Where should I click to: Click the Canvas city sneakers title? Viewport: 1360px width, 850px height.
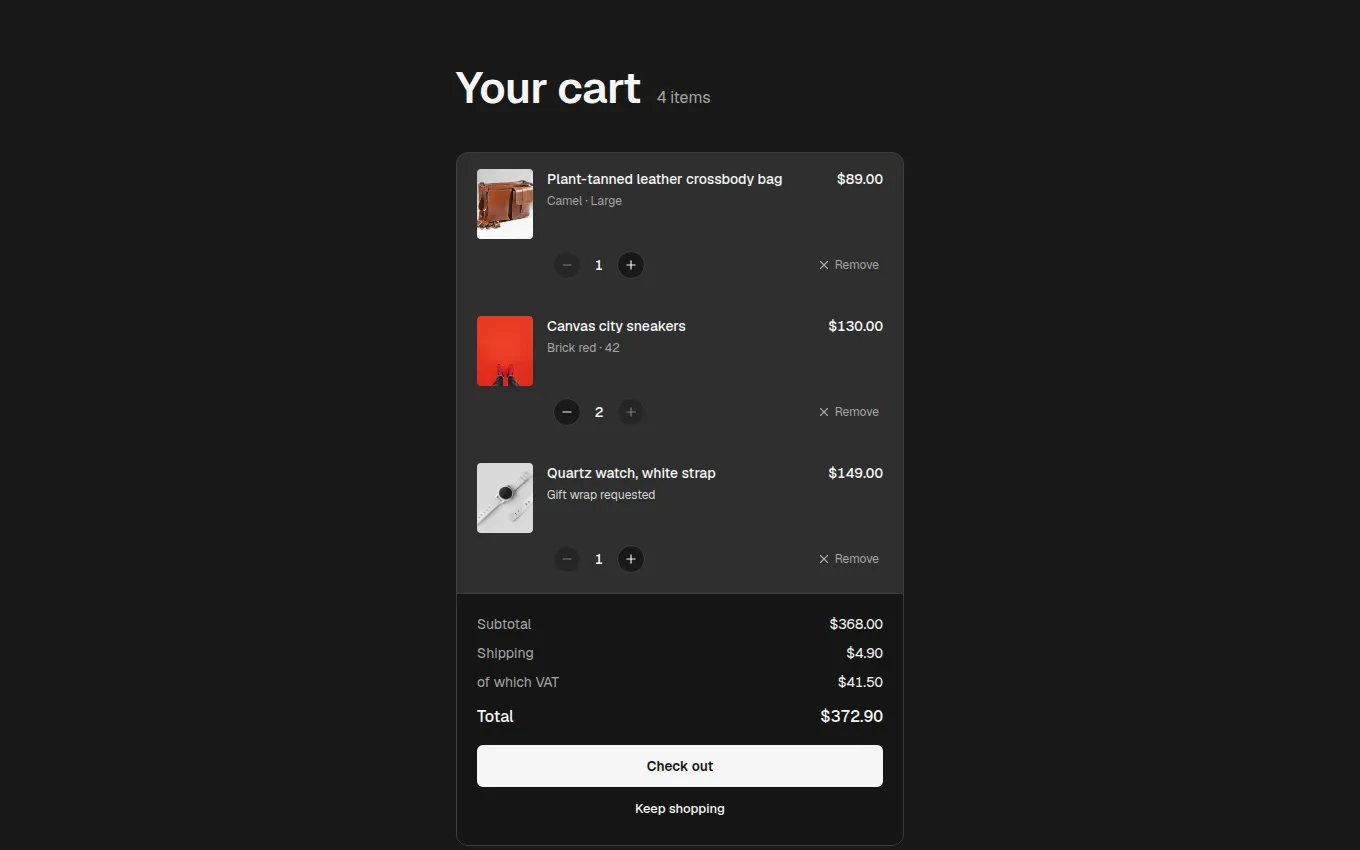tap(616, 326)
